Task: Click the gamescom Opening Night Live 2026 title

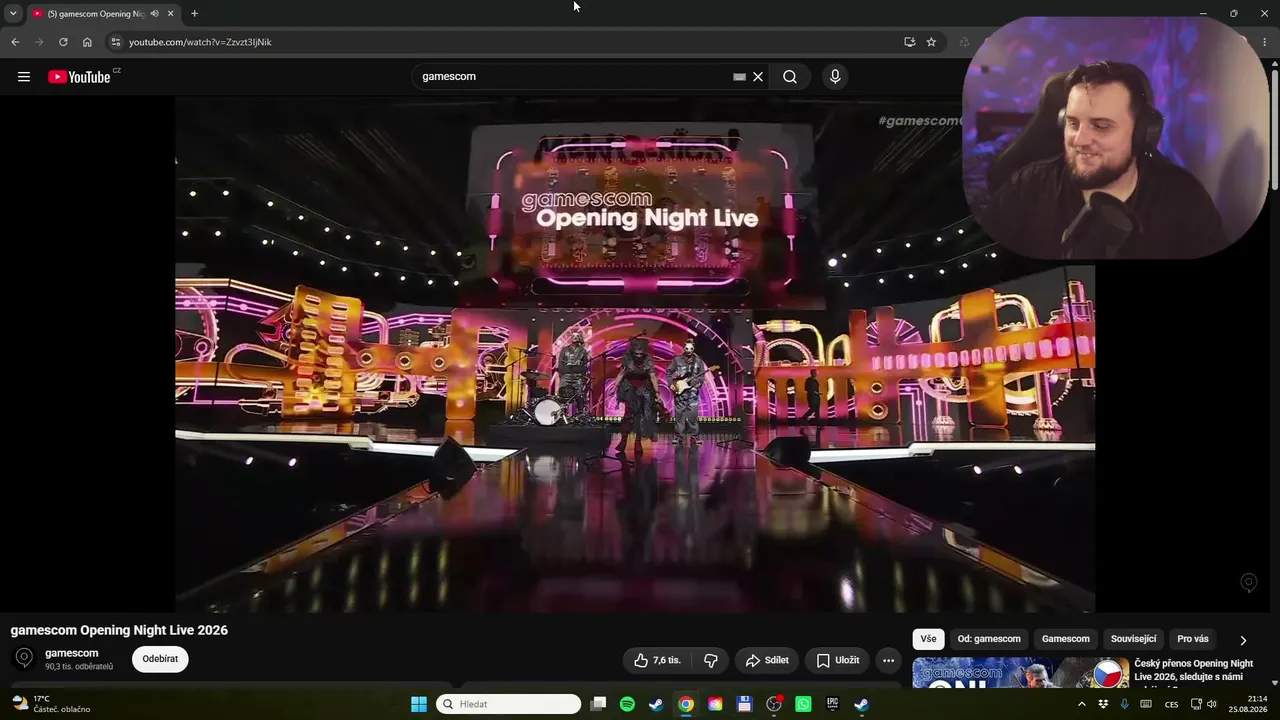Action: click(119, 630)
